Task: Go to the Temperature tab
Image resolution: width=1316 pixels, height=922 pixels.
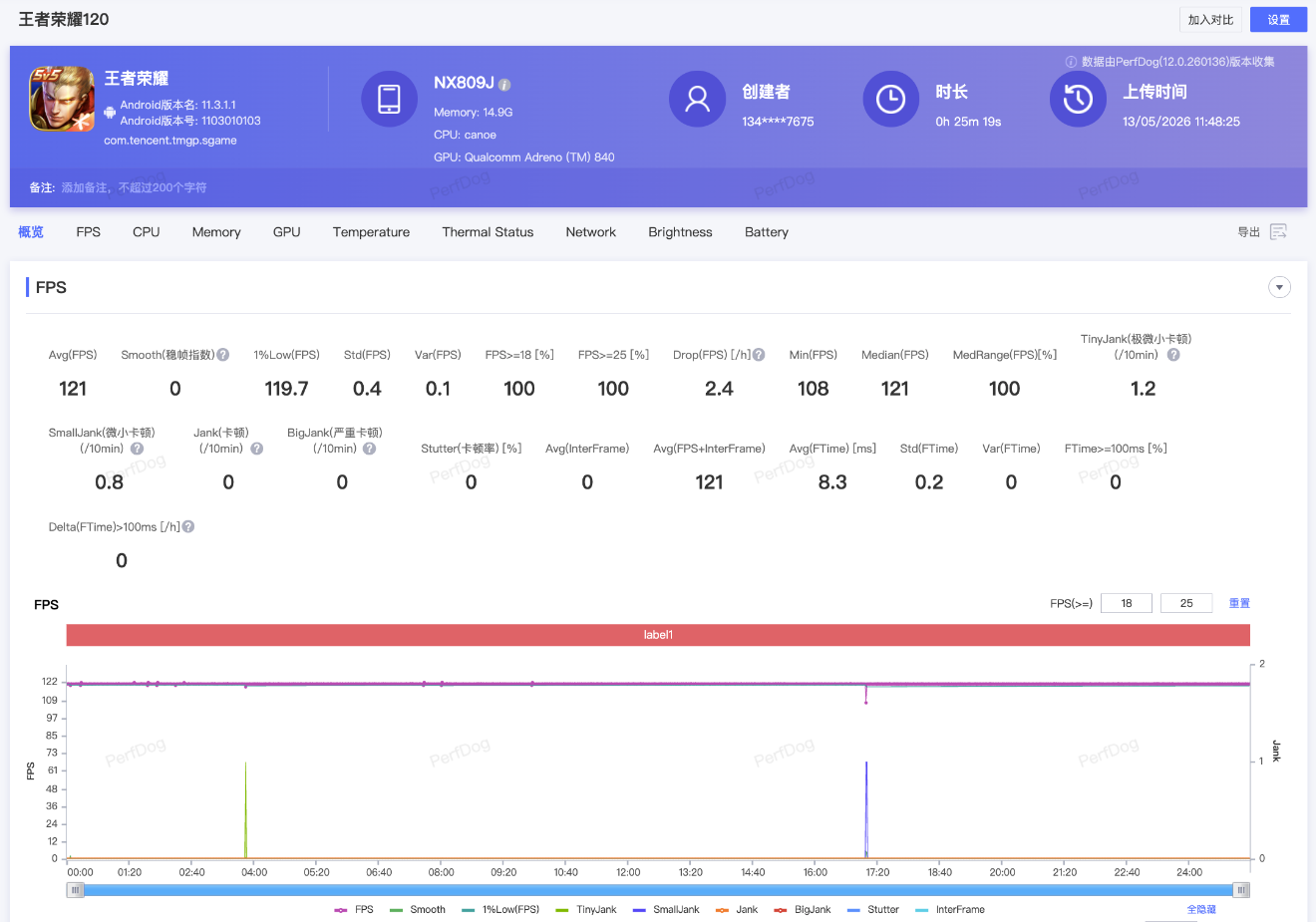Action: point(371,232)
